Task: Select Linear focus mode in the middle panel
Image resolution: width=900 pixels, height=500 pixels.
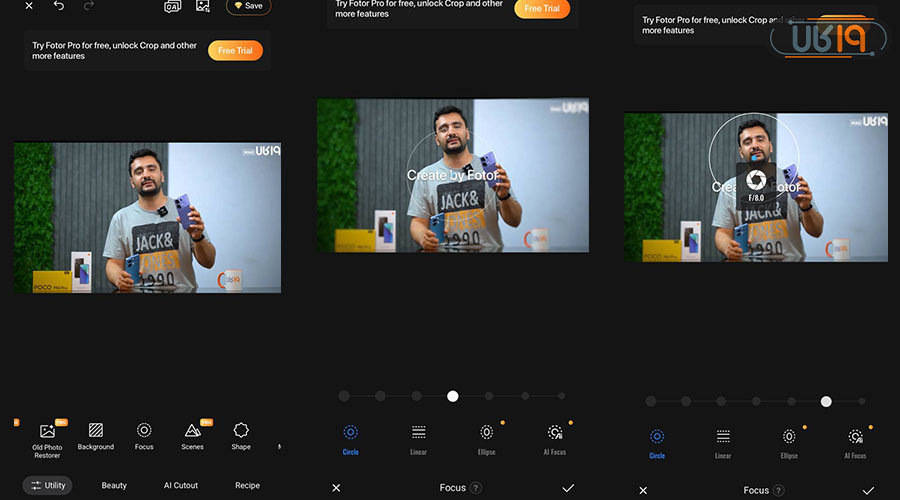Action: pos(419,438)
